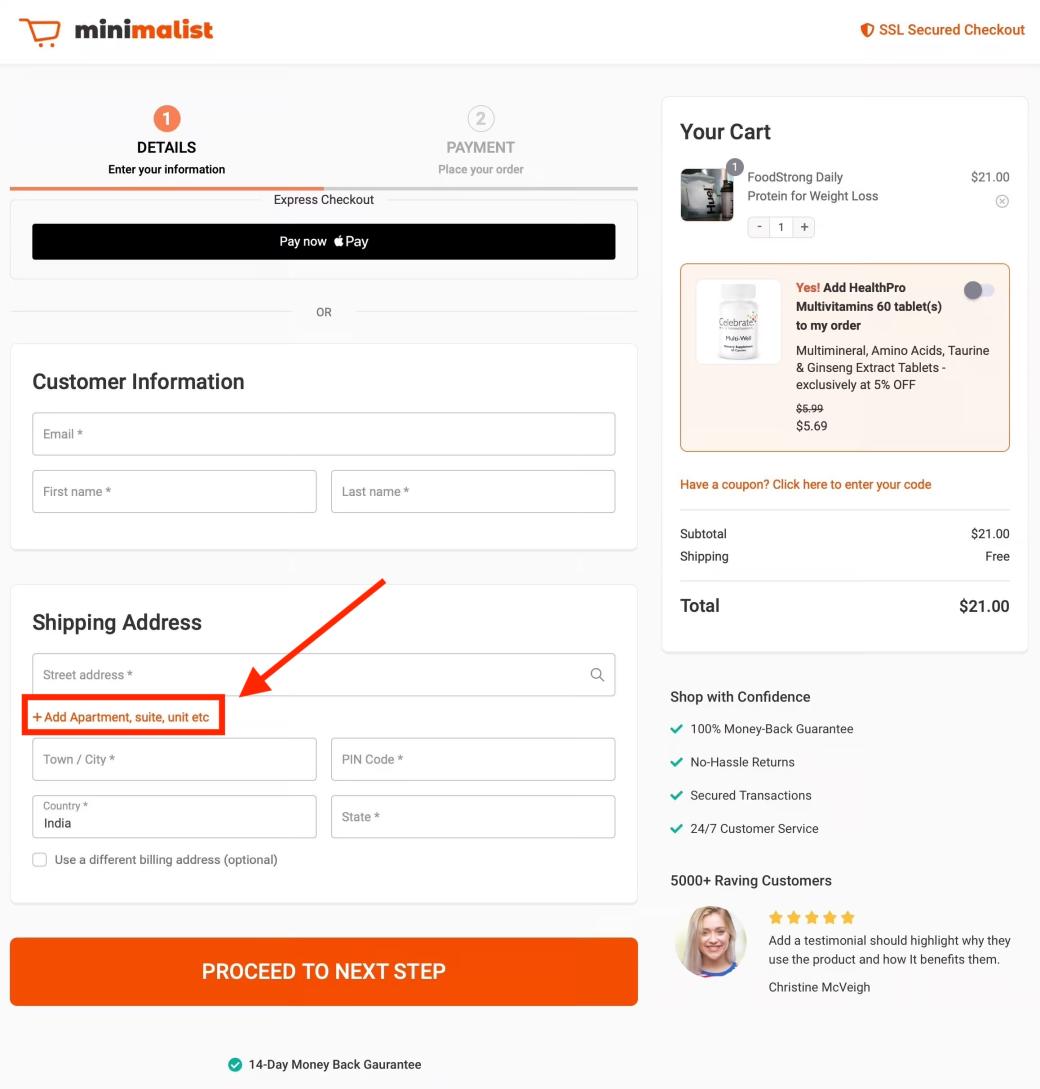The height and width of the screenshot is (1089, 1040).
Task: Click the street address search magnifier icon
Action: [597, 675]
